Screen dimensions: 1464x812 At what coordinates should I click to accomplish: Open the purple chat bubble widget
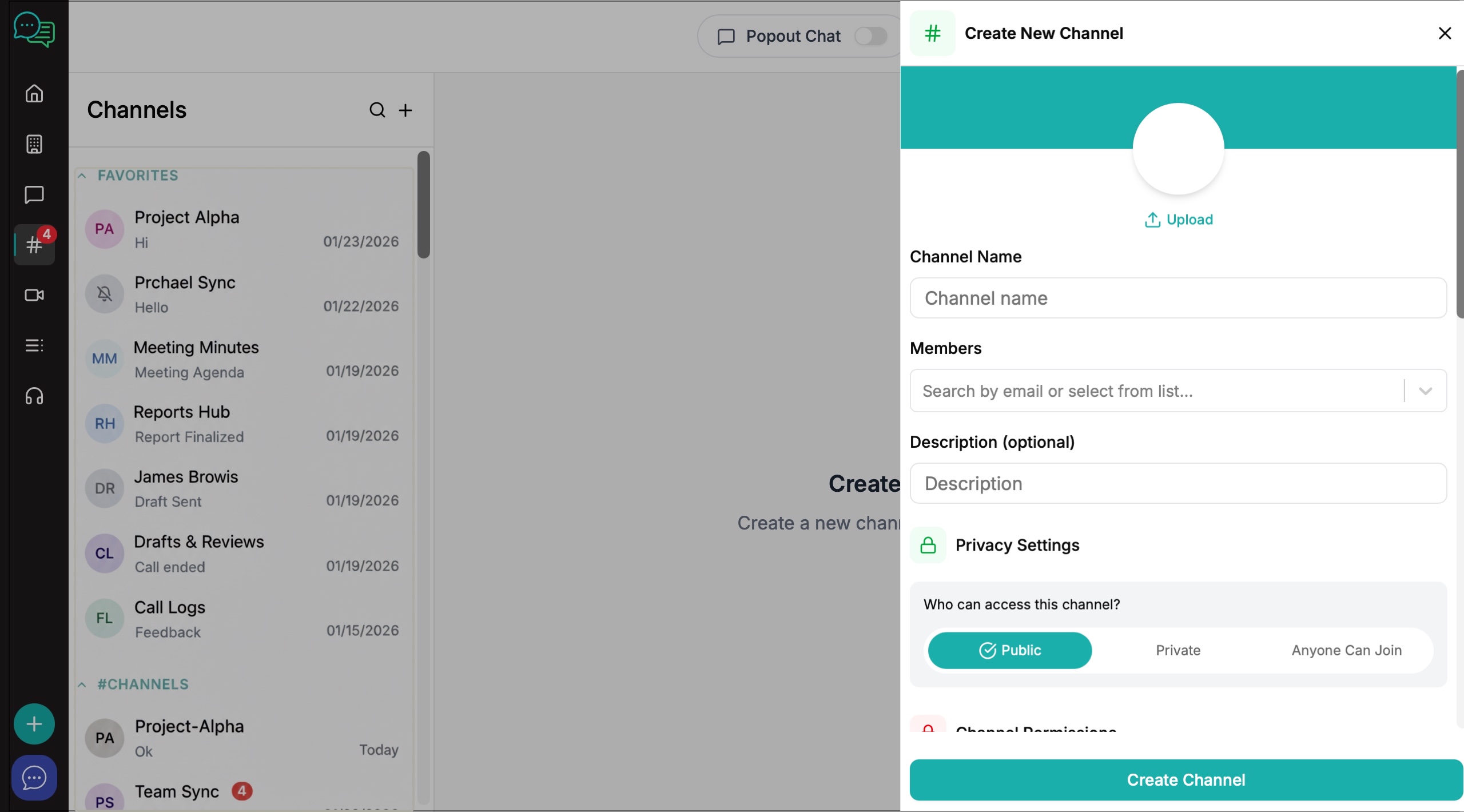[x=34, y=778]
